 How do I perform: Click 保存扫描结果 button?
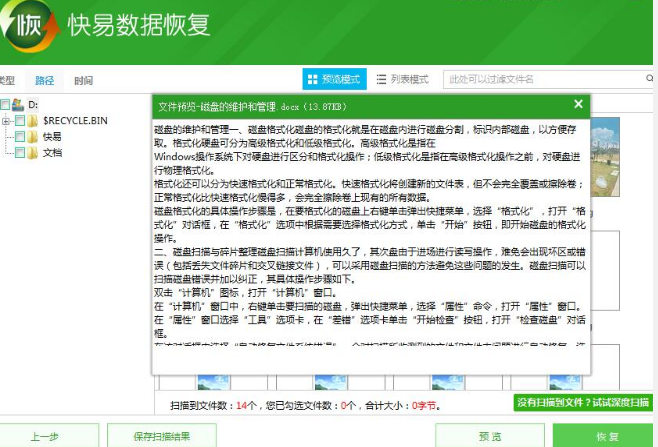[162, 436]
